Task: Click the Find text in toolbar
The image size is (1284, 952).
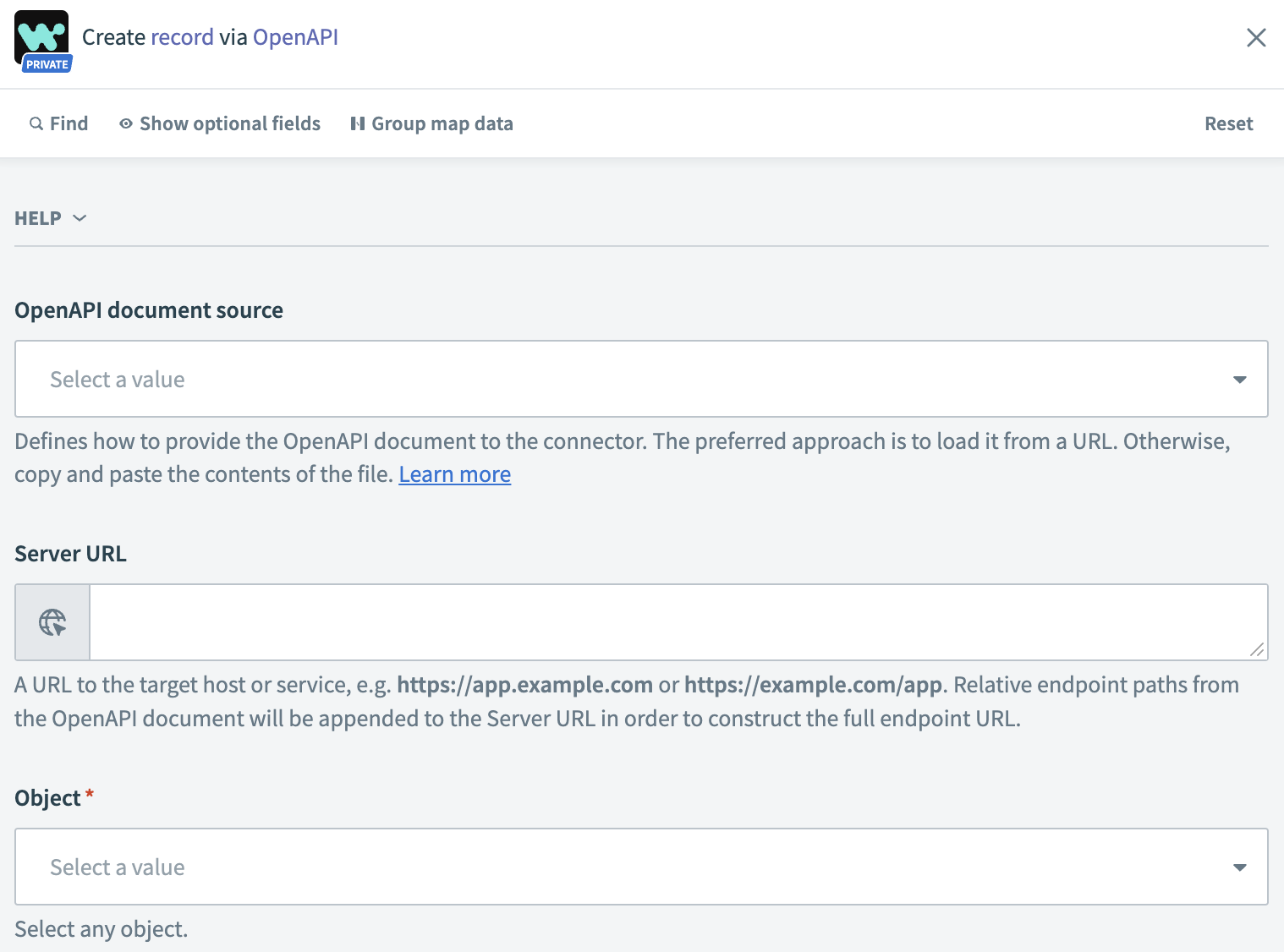Action: [69, 124]
